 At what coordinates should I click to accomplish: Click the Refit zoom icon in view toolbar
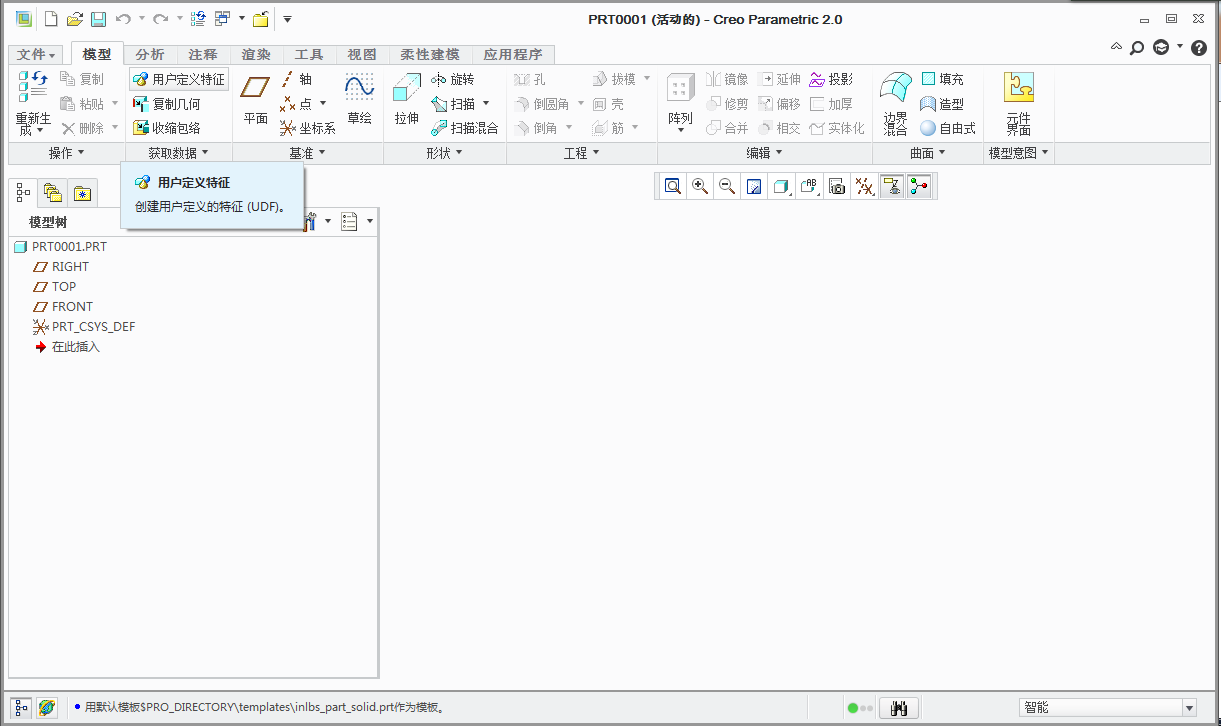coord(673,186)
